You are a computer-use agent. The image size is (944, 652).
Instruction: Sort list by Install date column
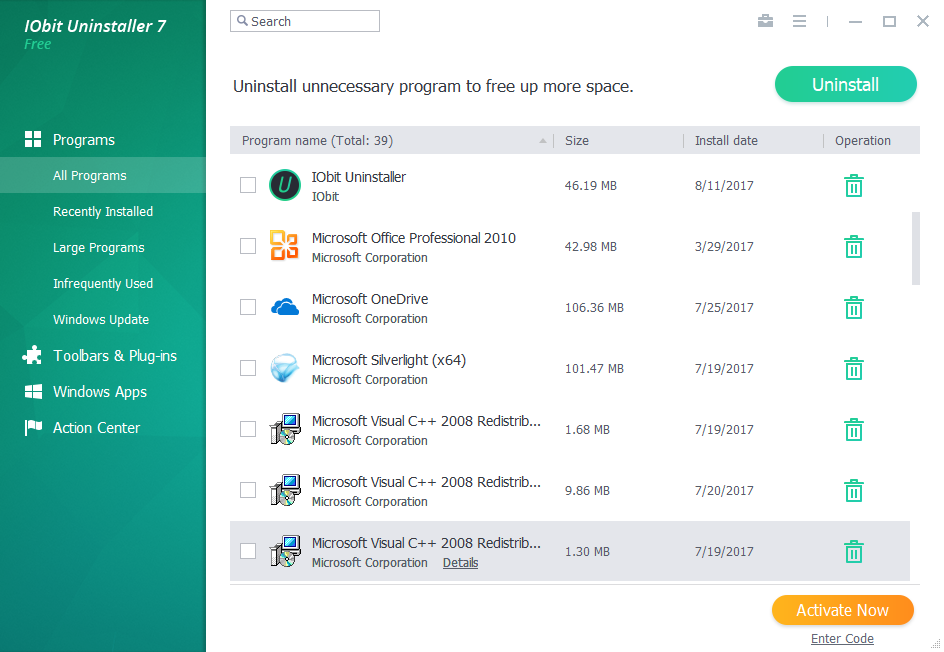click(x=753, y=140)
